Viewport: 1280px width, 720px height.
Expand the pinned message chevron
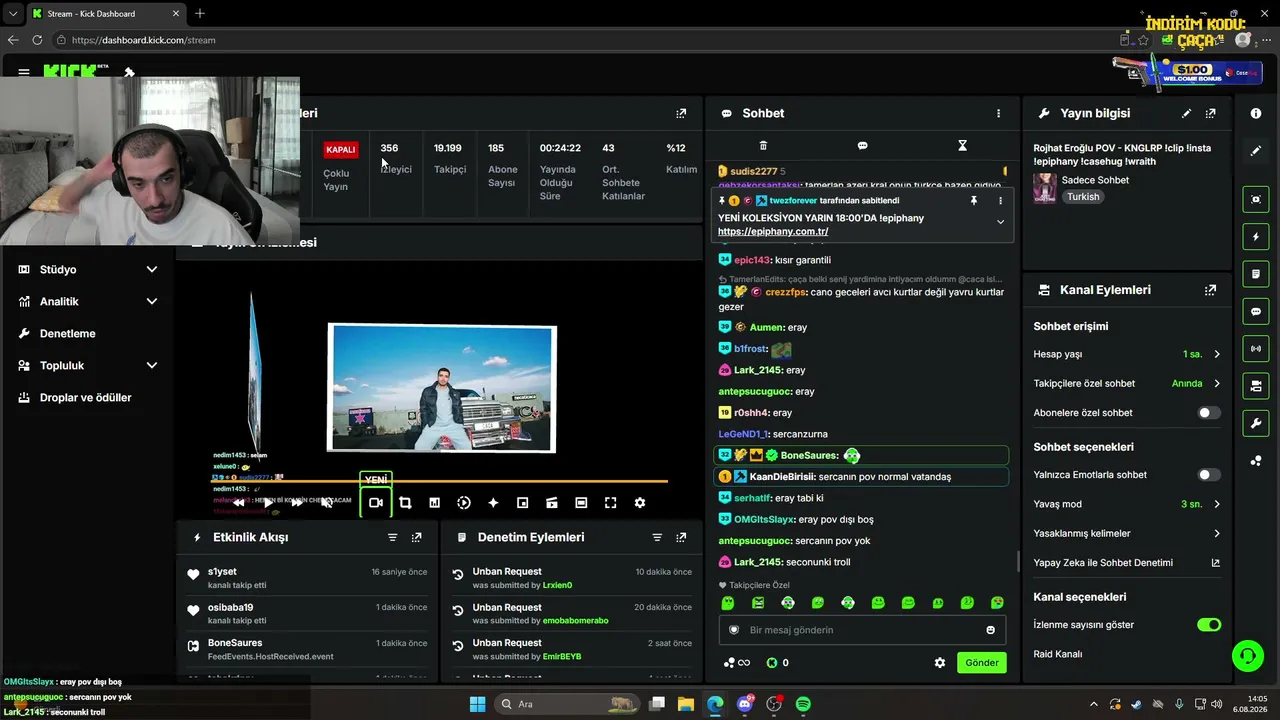coord(1000,222)
